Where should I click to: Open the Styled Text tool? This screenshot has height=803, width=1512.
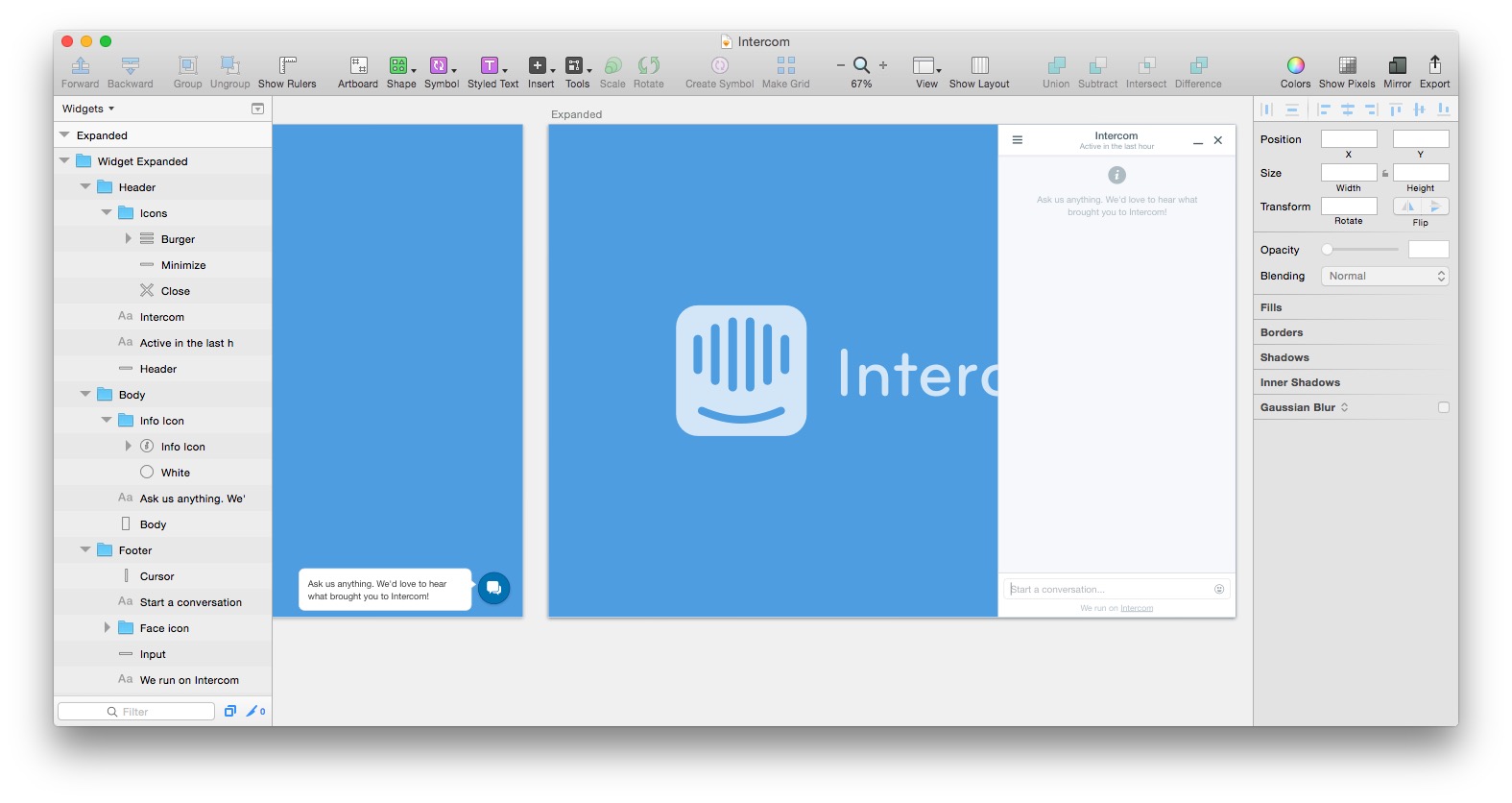[x=492, y=65]
